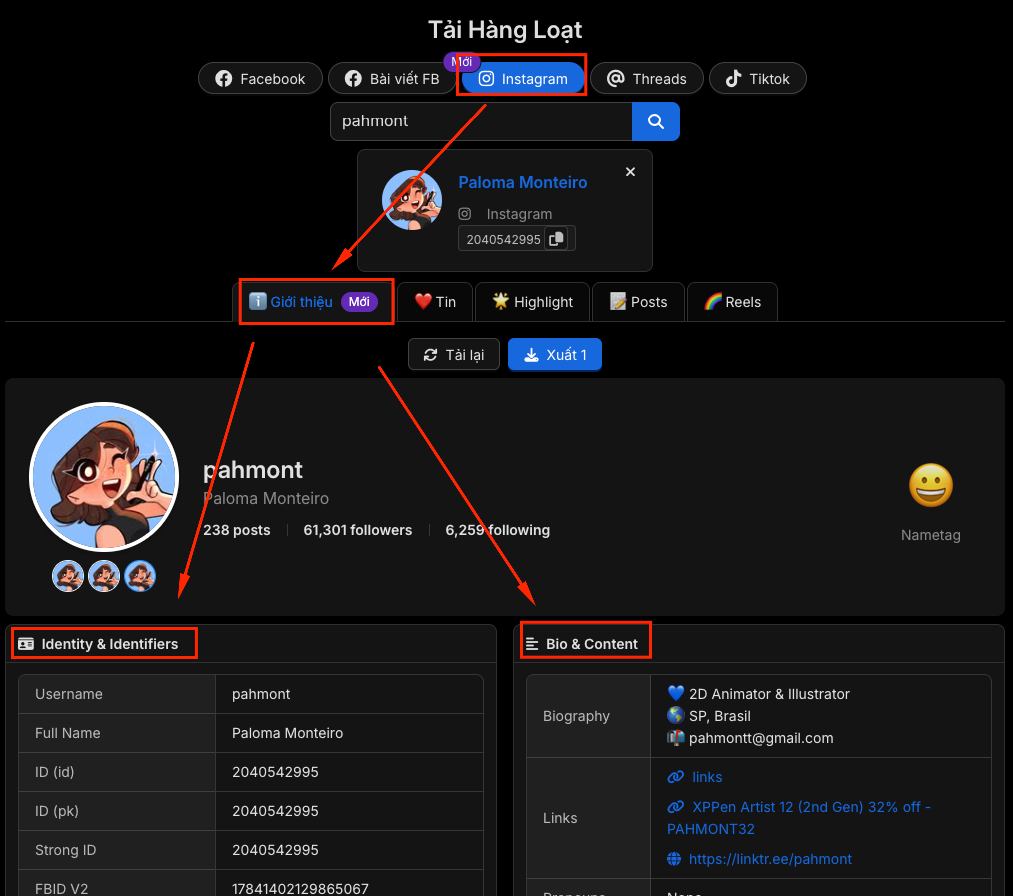Open the Paloma Monteiro profile link

[523, 183]
